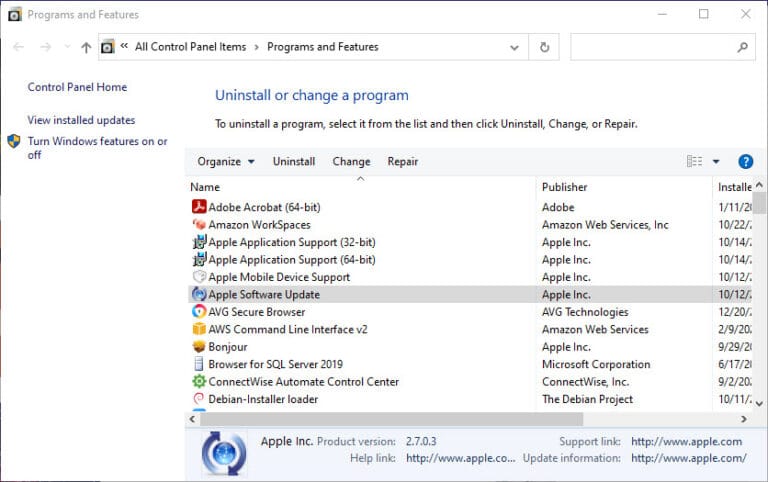The width and height of the screenshot is (768, 482).
Task: Open Turn Windows features on or off
Action: pyautogui.click(x=97, y=147)
